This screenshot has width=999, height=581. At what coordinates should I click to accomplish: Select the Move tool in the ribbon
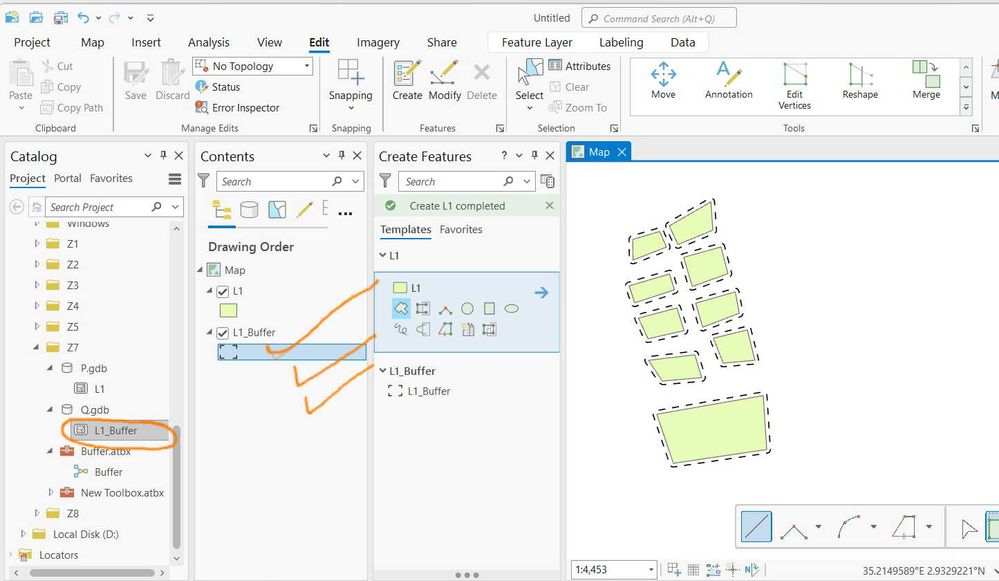coord(663,81)
